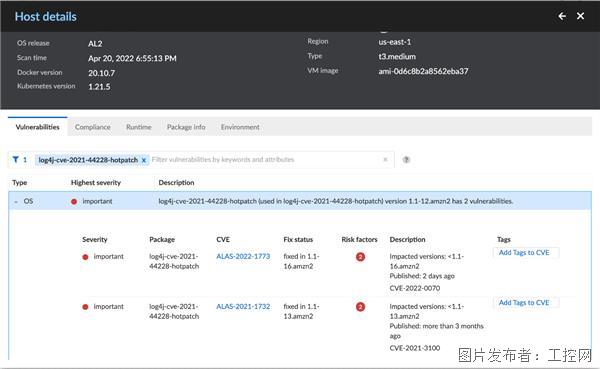
Task: Click the red severity dot in the OS row
Action: point(74,201)
